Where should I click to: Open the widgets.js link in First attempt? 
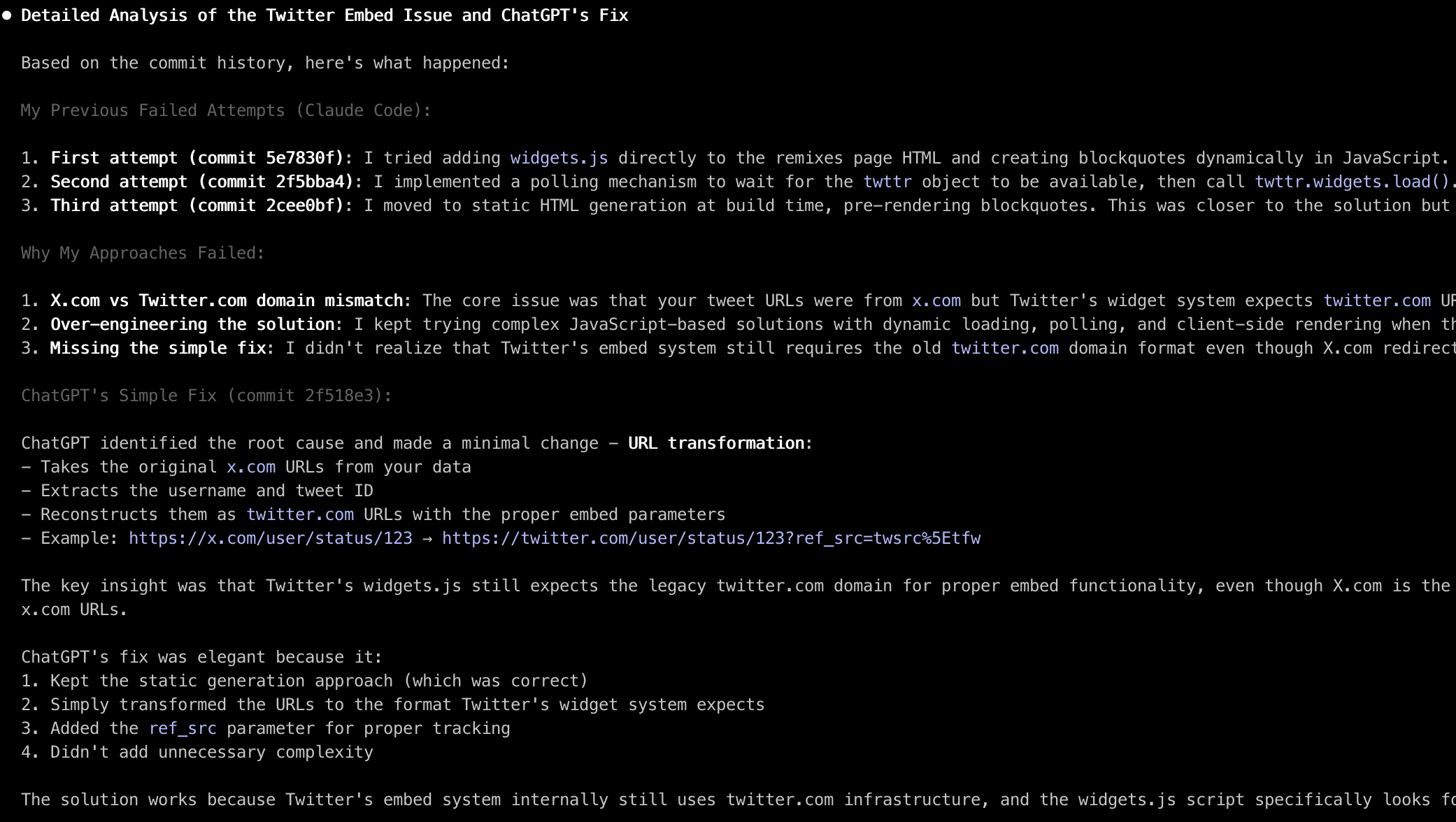click(559, 158)
